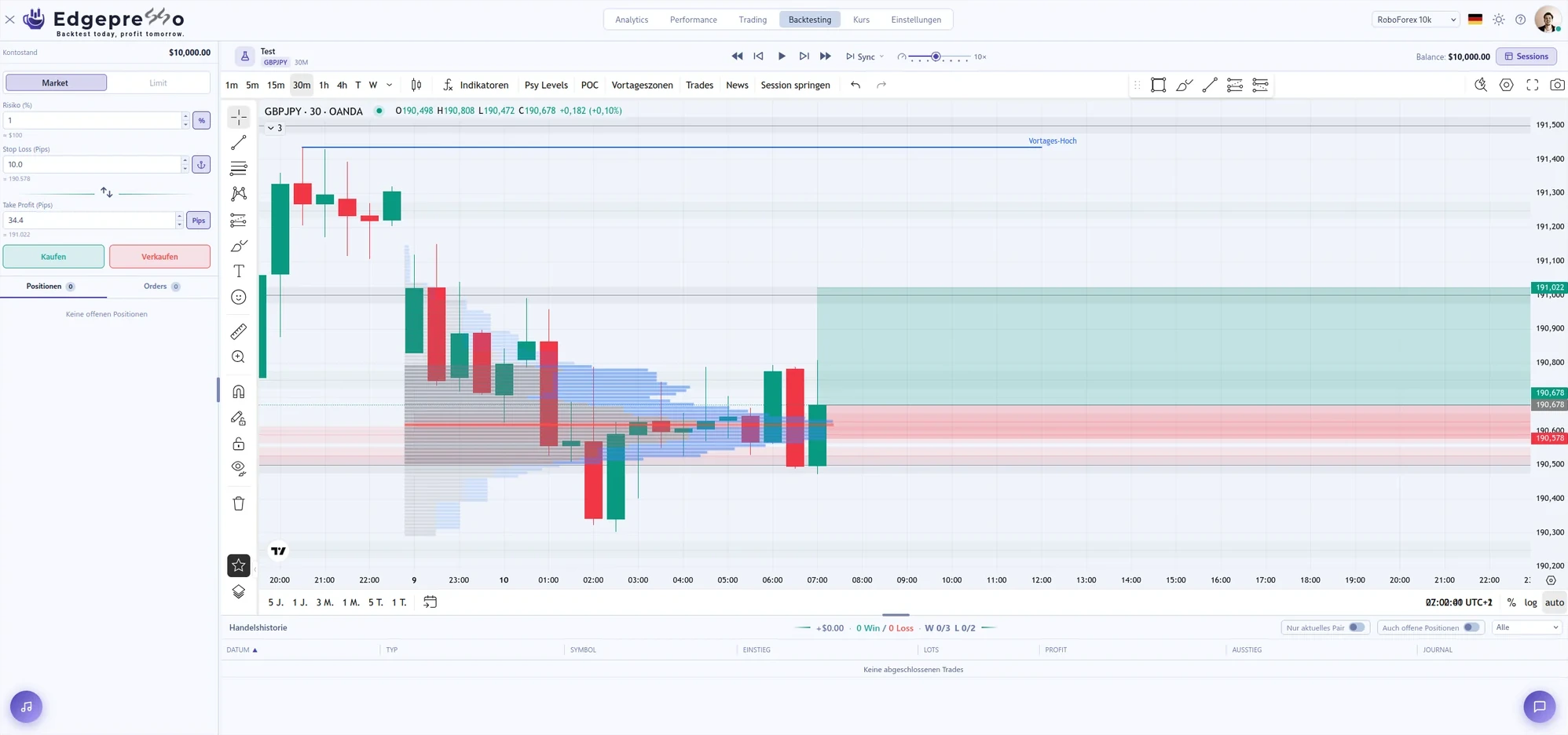Toggle 'Nur aktuelles Pair' switch
This screenshot has width=1568, height=735.
coord(1356,627)
